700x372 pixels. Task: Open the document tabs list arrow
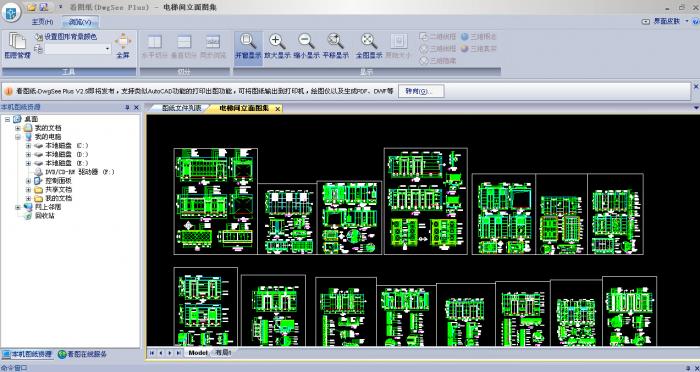point(696,108)
